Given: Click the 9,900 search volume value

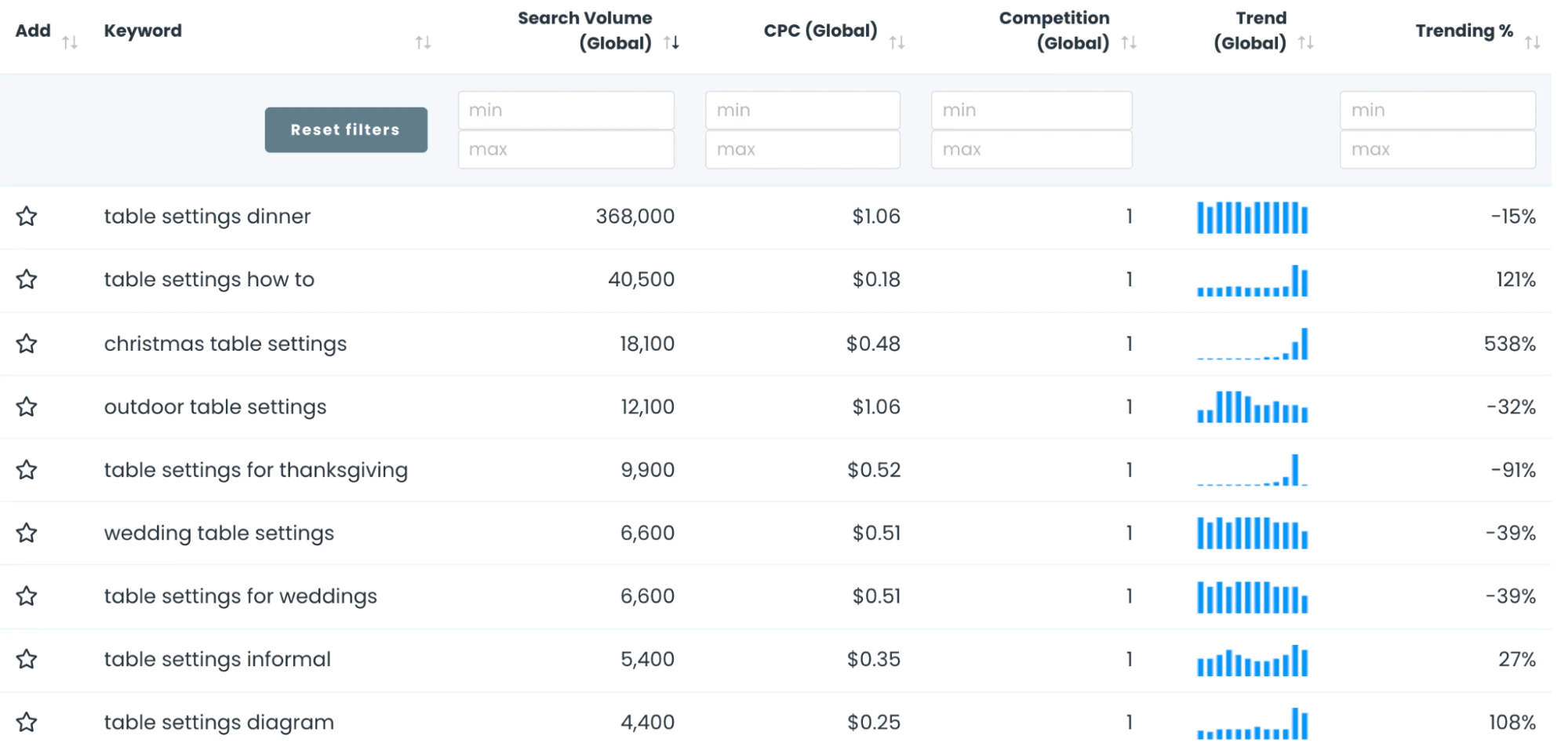Looking at the screenshot, I should 647,470.
